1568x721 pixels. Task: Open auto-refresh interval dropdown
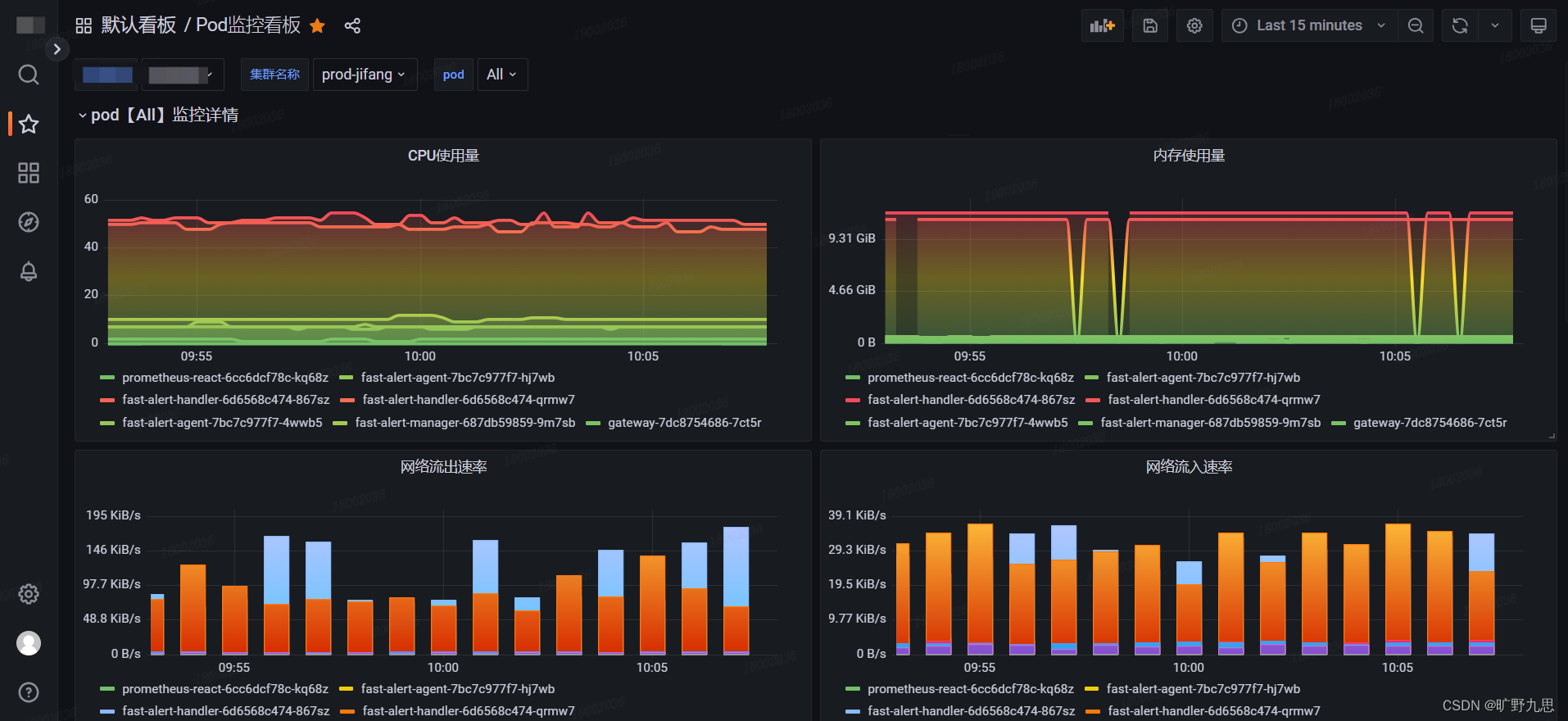tap(1495, 25)
